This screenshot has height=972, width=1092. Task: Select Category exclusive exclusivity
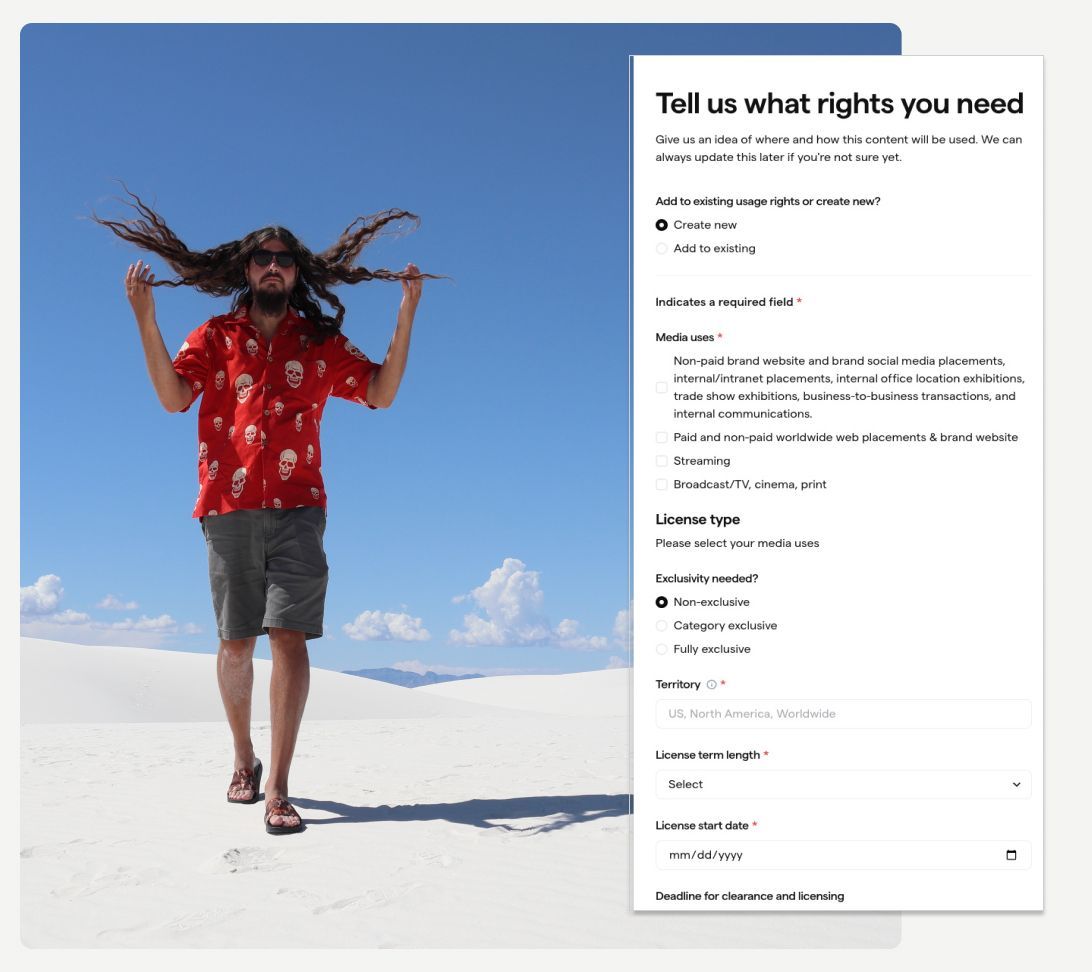(x=662, y=626)
